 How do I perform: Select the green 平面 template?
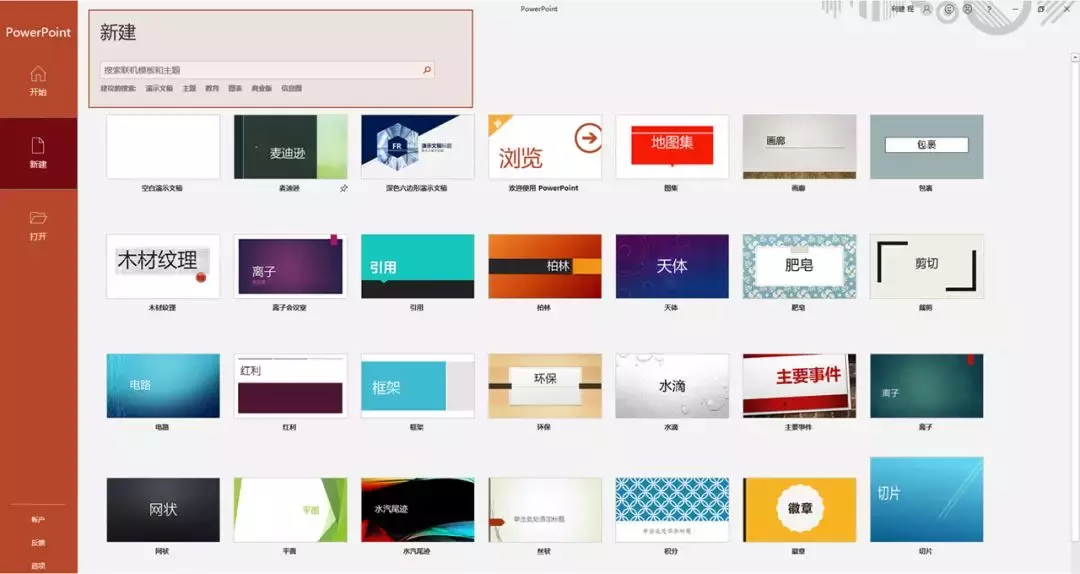coord(291,510)
